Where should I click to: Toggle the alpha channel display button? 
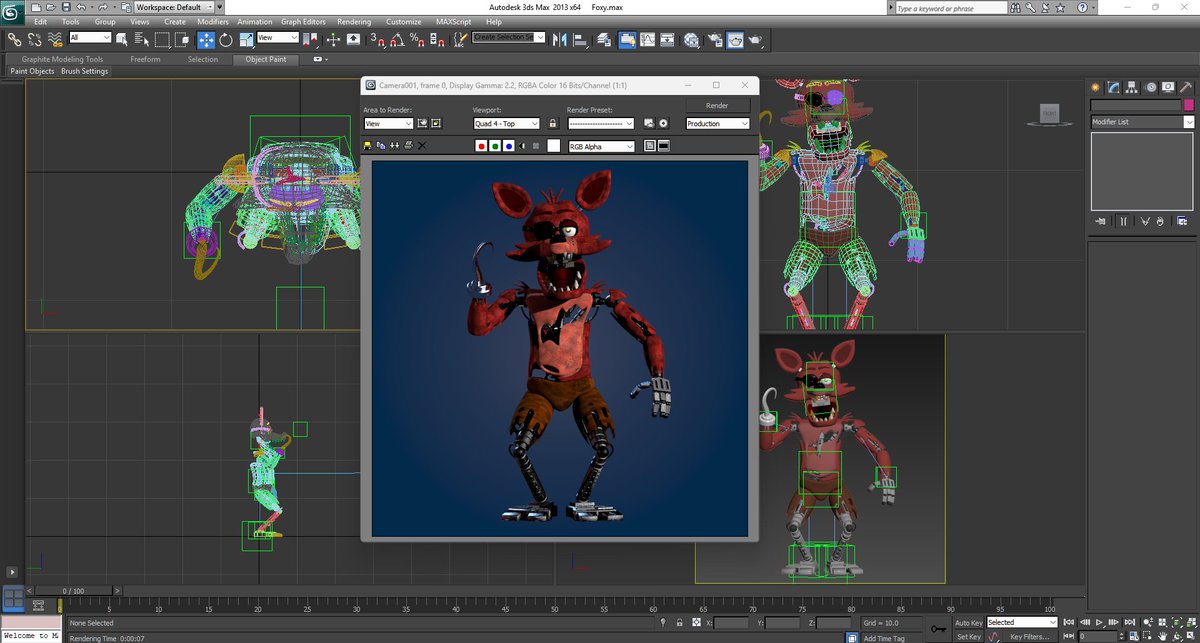click(522, 146)
